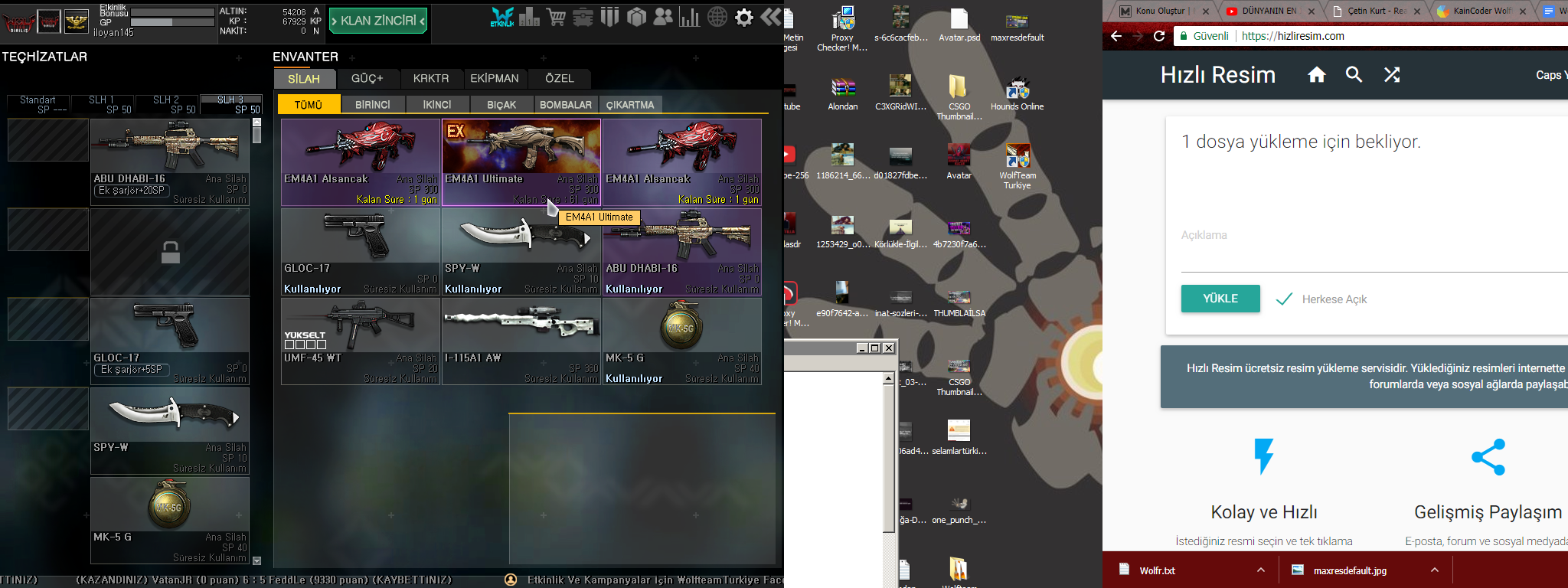Open the search icon on Hızlı Resim
The height and width of the screenshot is (588, 1568).
(x=1354, y=74)
